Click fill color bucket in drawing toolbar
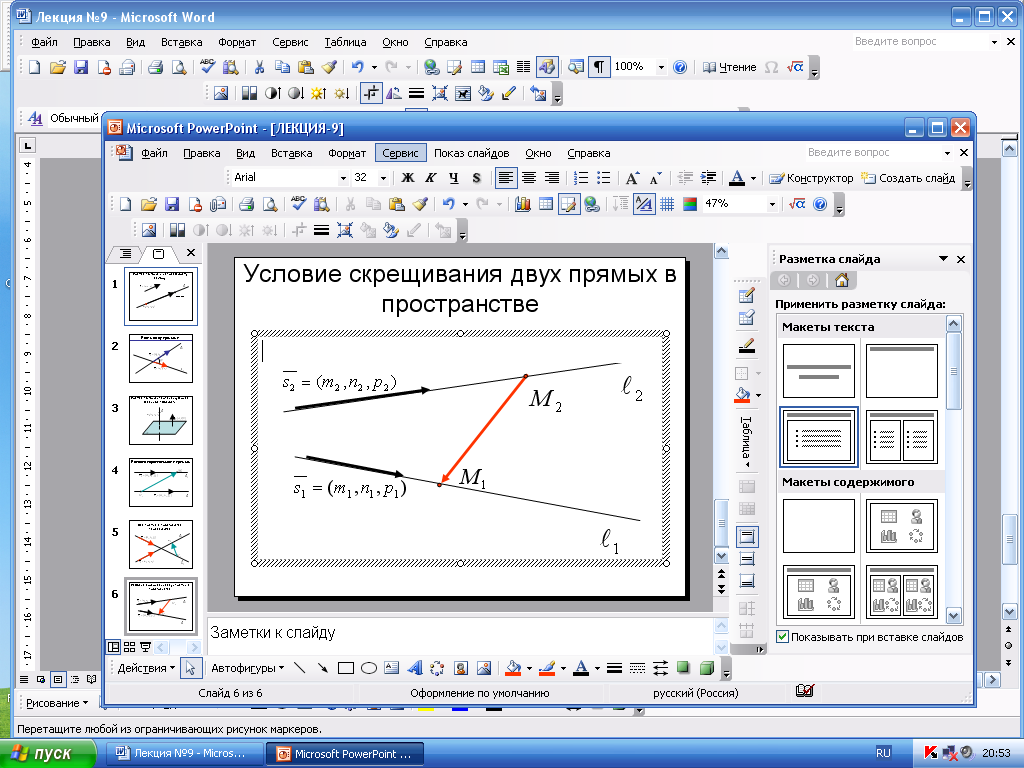This screenshot has height=768, width=1024. click(x=513, y=668)
